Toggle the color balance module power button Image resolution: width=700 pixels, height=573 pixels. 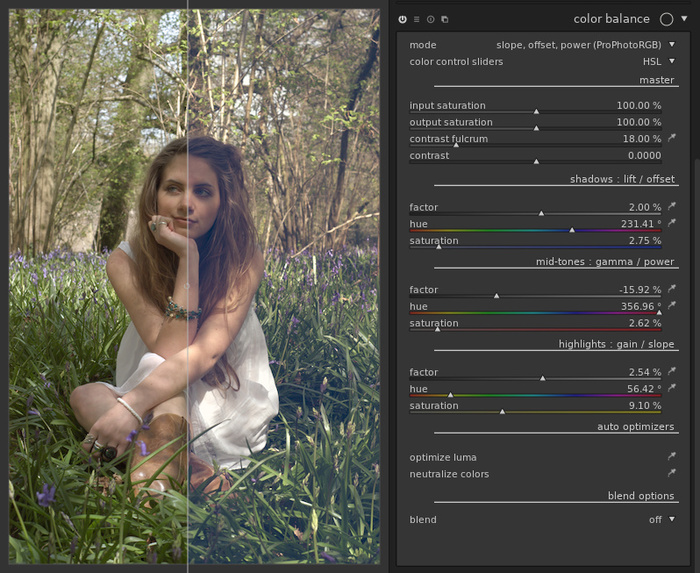[403, 19]
